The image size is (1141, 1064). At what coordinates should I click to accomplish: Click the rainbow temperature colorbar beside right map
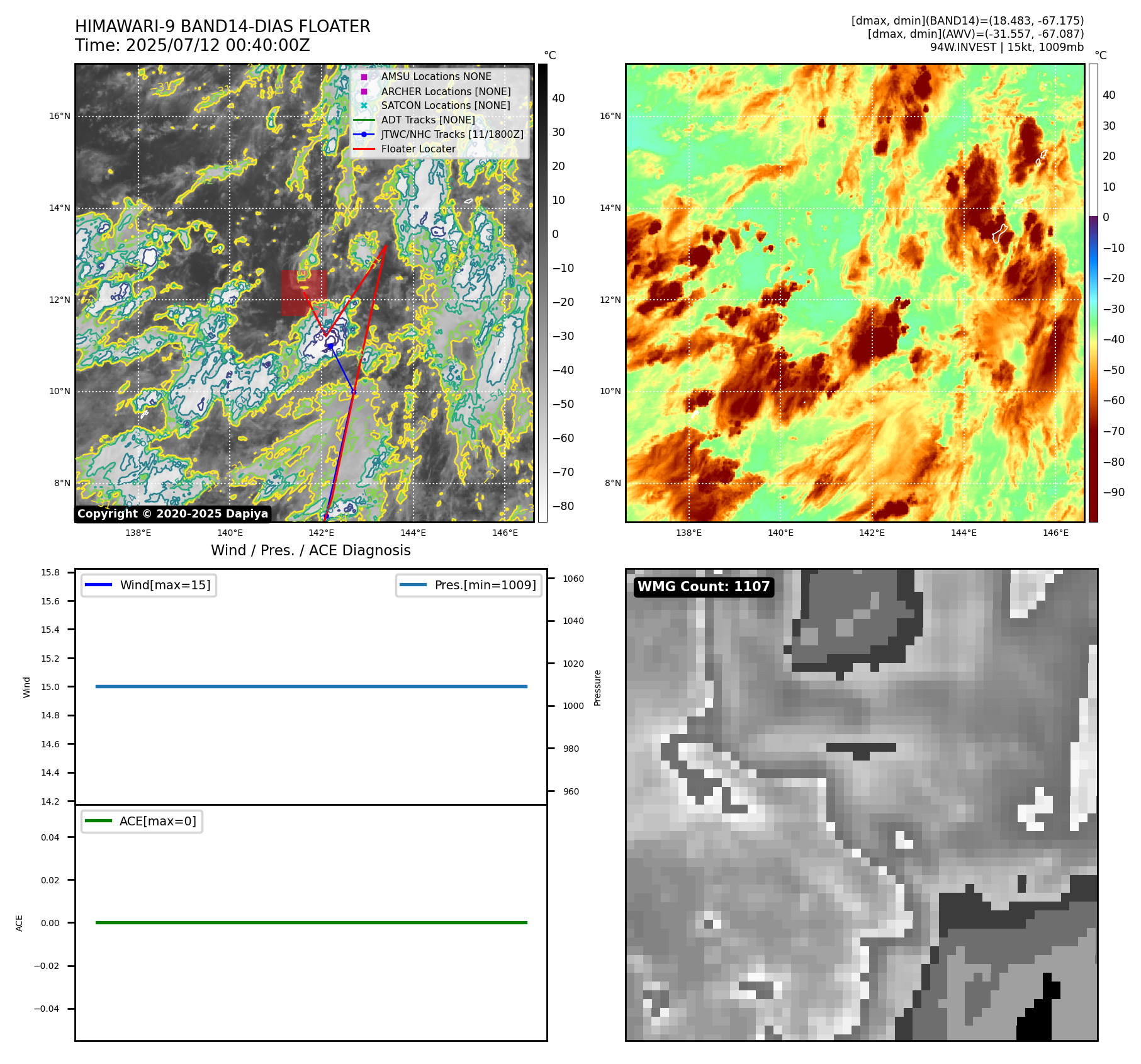[x=1093, y=293]
